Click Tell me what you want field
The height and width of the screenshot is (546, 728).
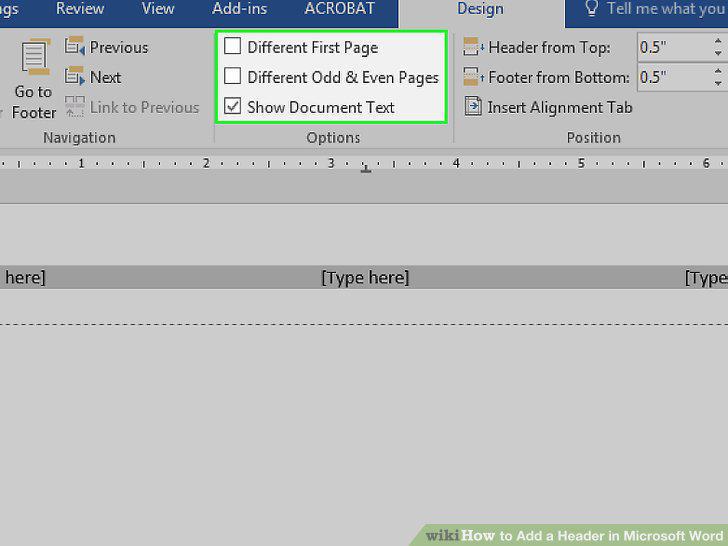(665, 8)
